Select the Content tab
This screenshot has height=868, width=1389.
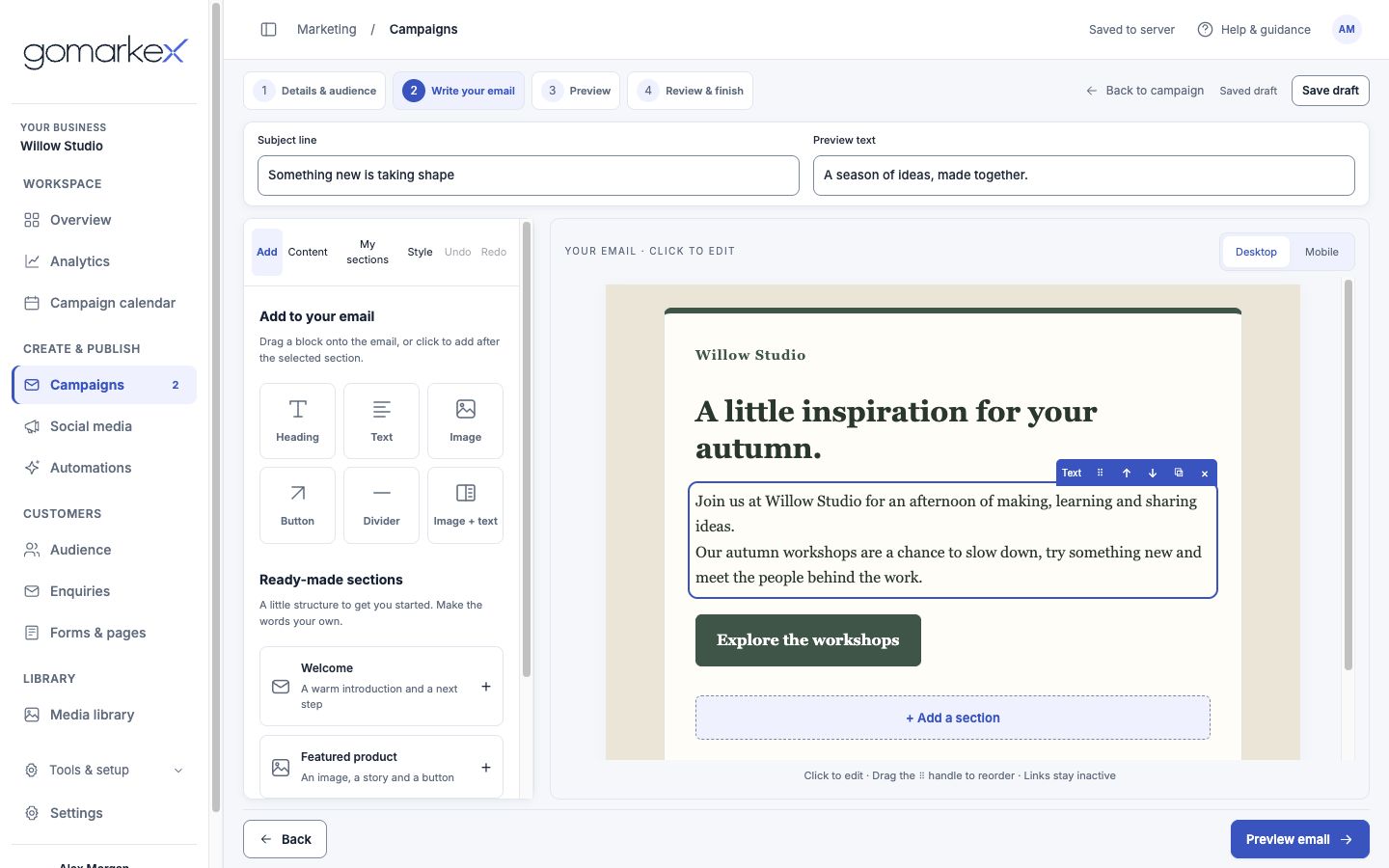[x=308, y=252]
